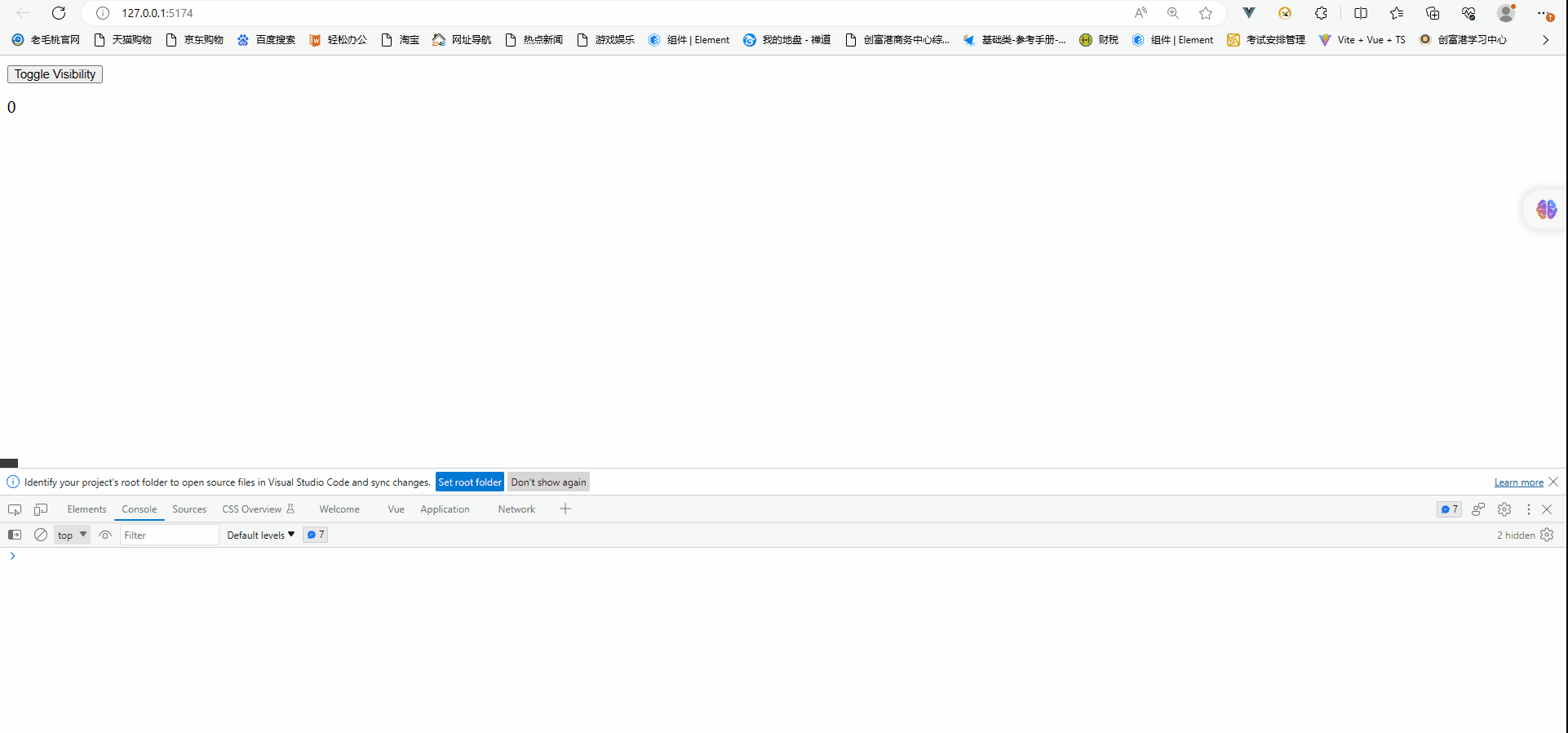Viewport: 1568px width, 733px height.
Task: Open the user profile avatar
Action: pyautogui.click(x=1506, y=13)
